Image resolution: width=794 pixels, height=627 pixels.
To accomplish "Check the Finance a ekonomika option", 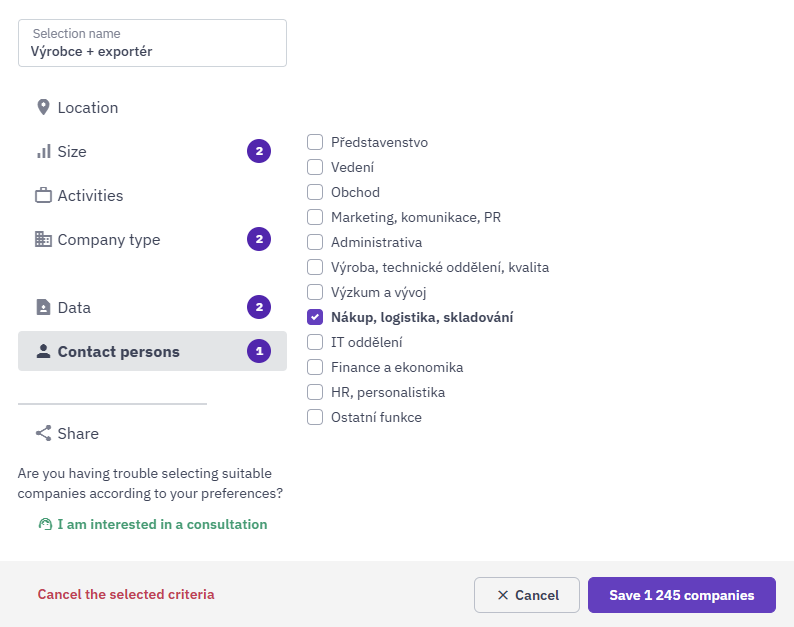I will pos(315,367).
